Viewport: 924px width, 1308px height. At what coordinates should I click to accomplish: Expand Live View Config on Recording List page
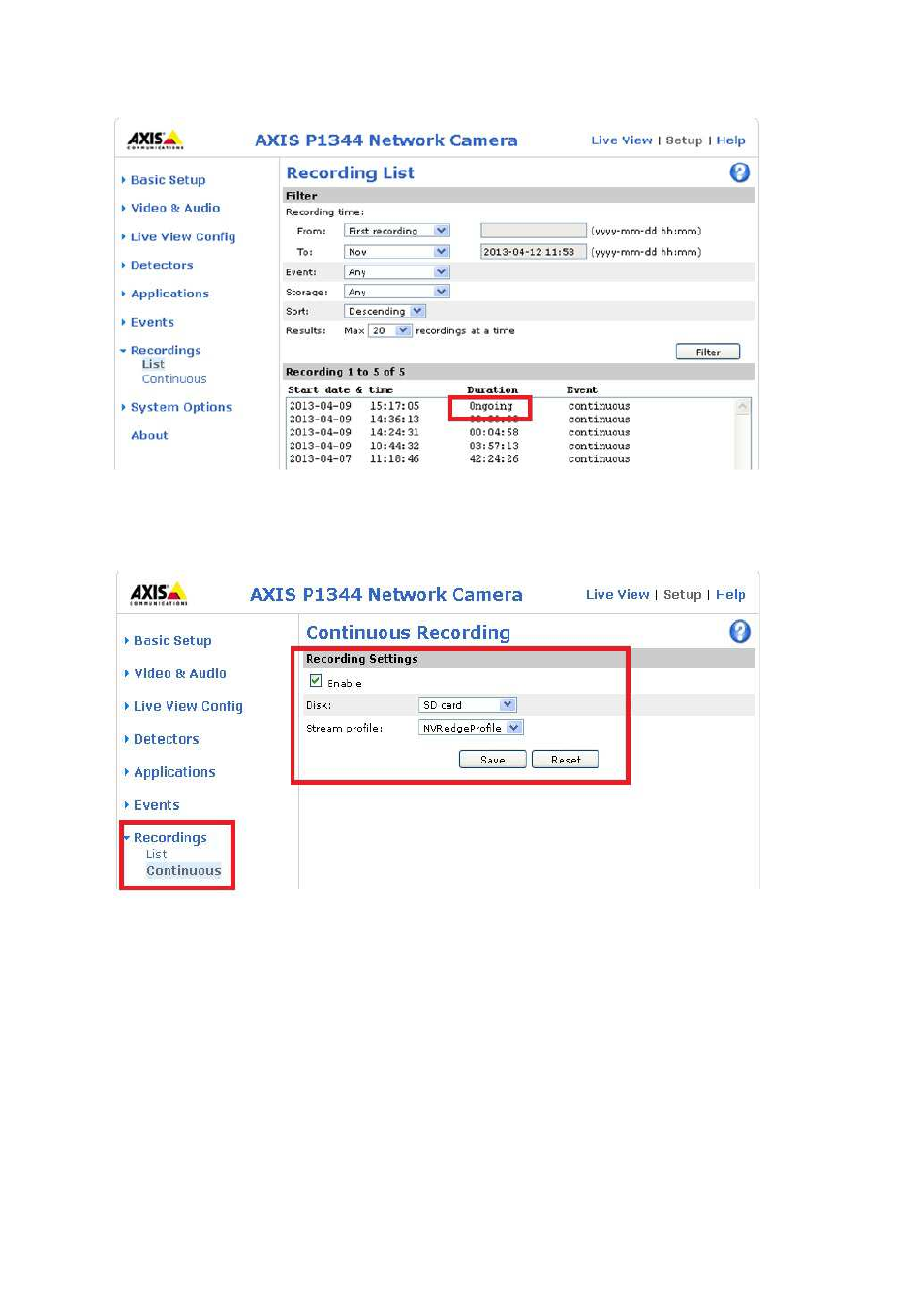click(x=182, y=236)
